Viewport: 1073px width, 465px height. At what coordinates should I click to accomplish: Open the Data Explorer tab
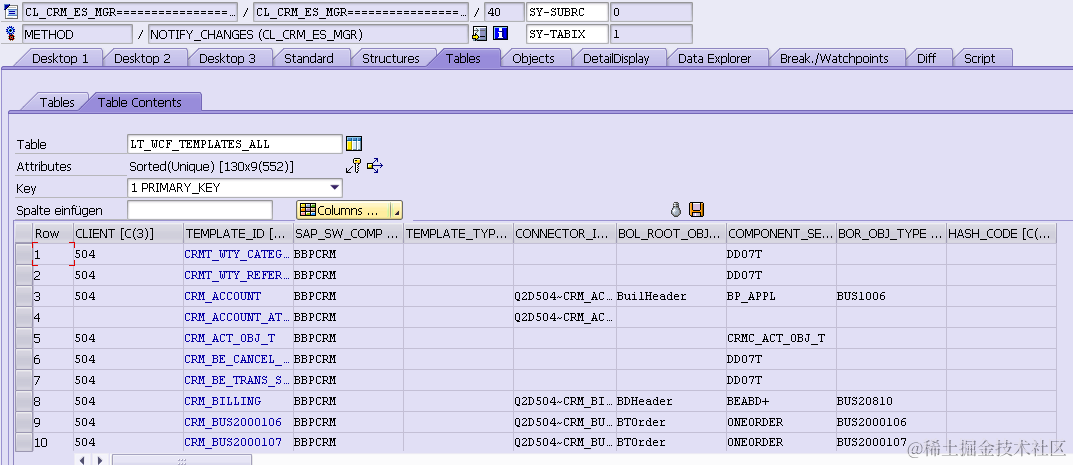(x=714, y=58)
